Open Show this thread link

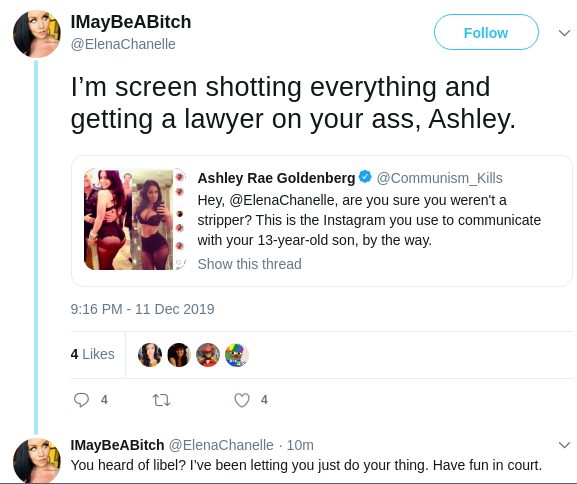(x=249, y=264)
